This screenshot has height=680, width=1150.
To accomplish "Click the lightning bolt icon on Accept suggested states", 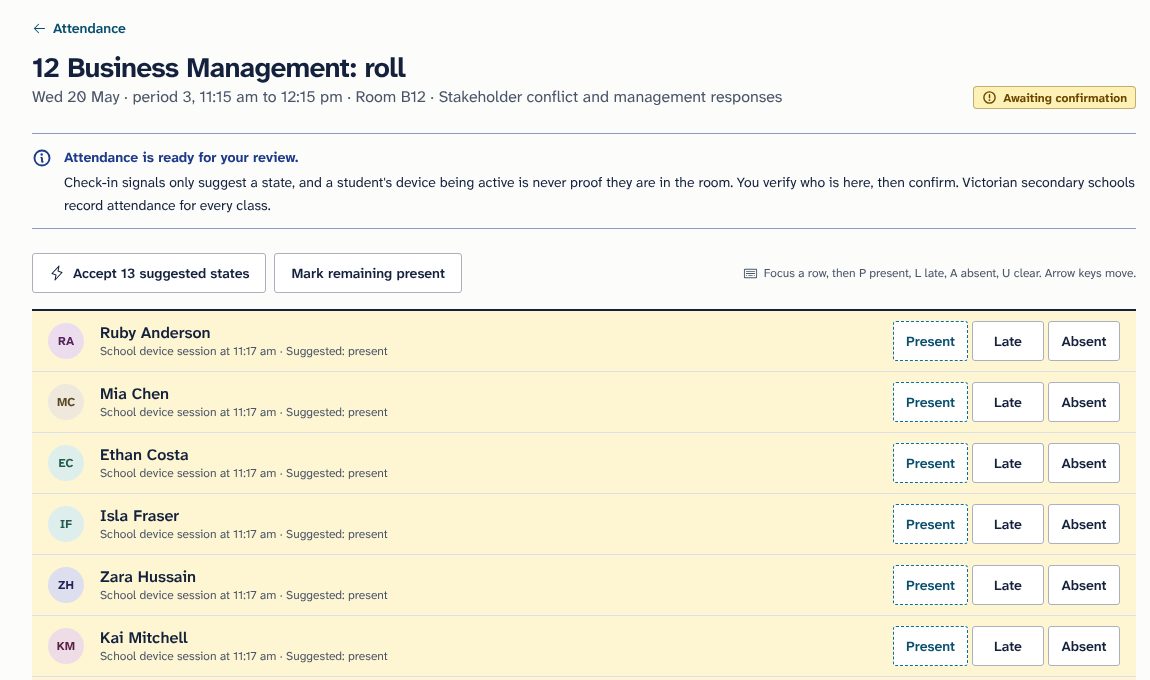I will tap(56, 273).
